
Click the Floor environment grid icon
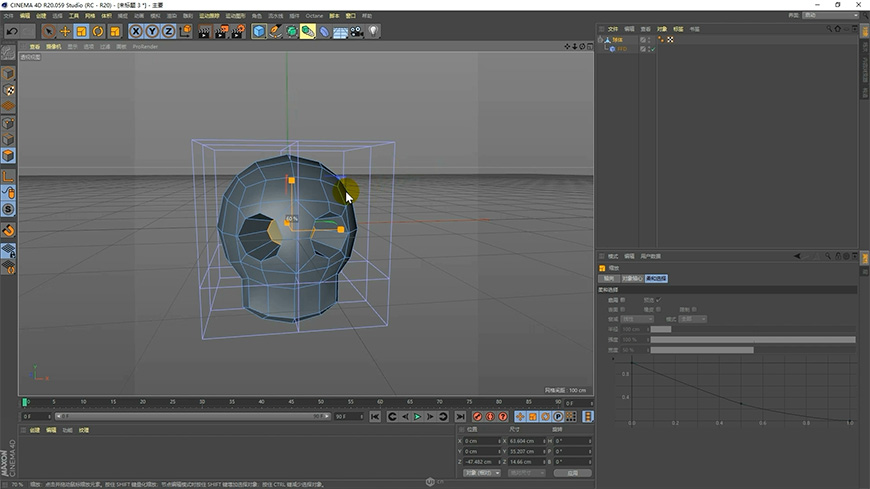click(x=340, y=32)
